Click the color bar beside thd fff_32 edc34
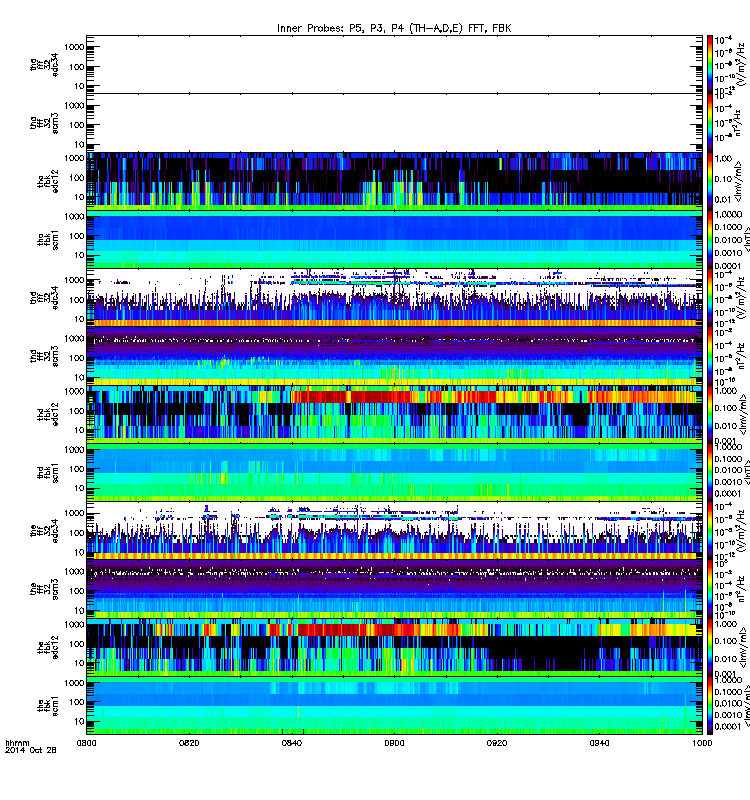The width and height of the screenshot is (750, 800). 710,297
